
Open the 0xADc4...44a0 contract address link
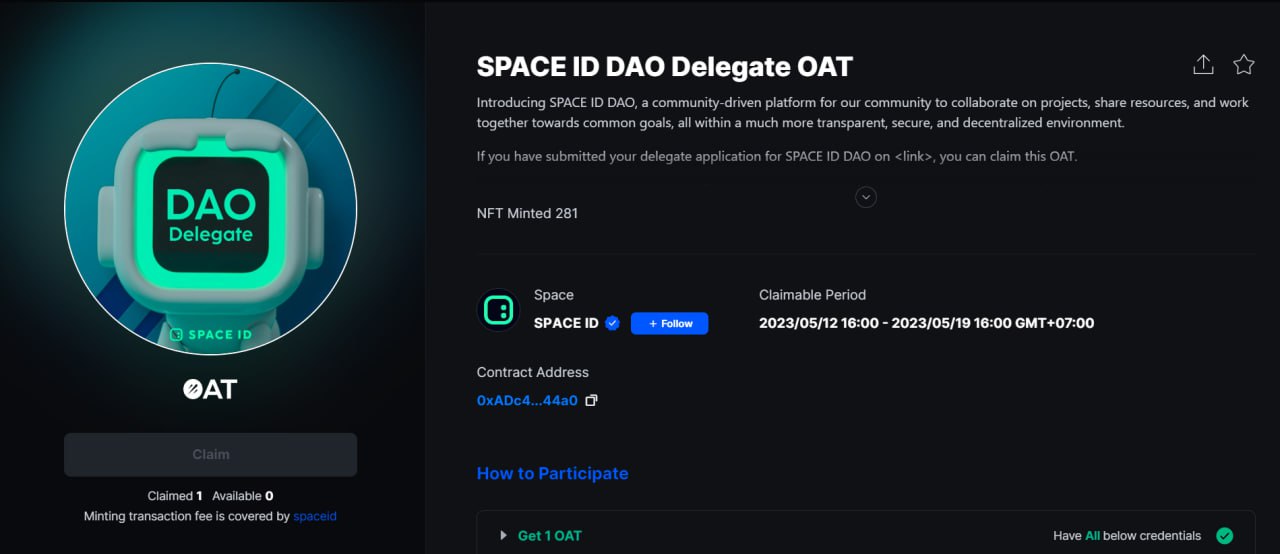pos(527,400)
